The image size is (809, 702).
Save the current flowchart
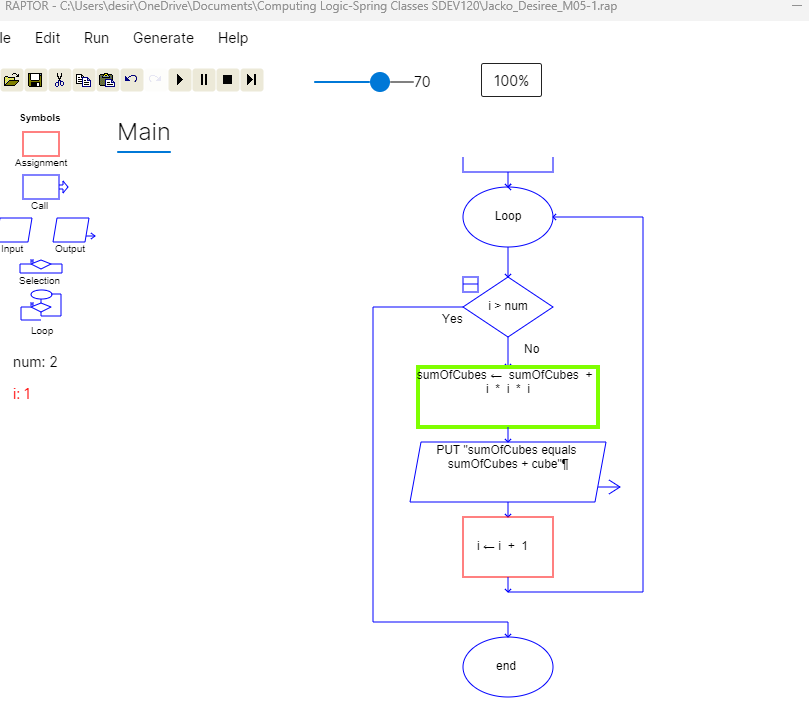36,80
